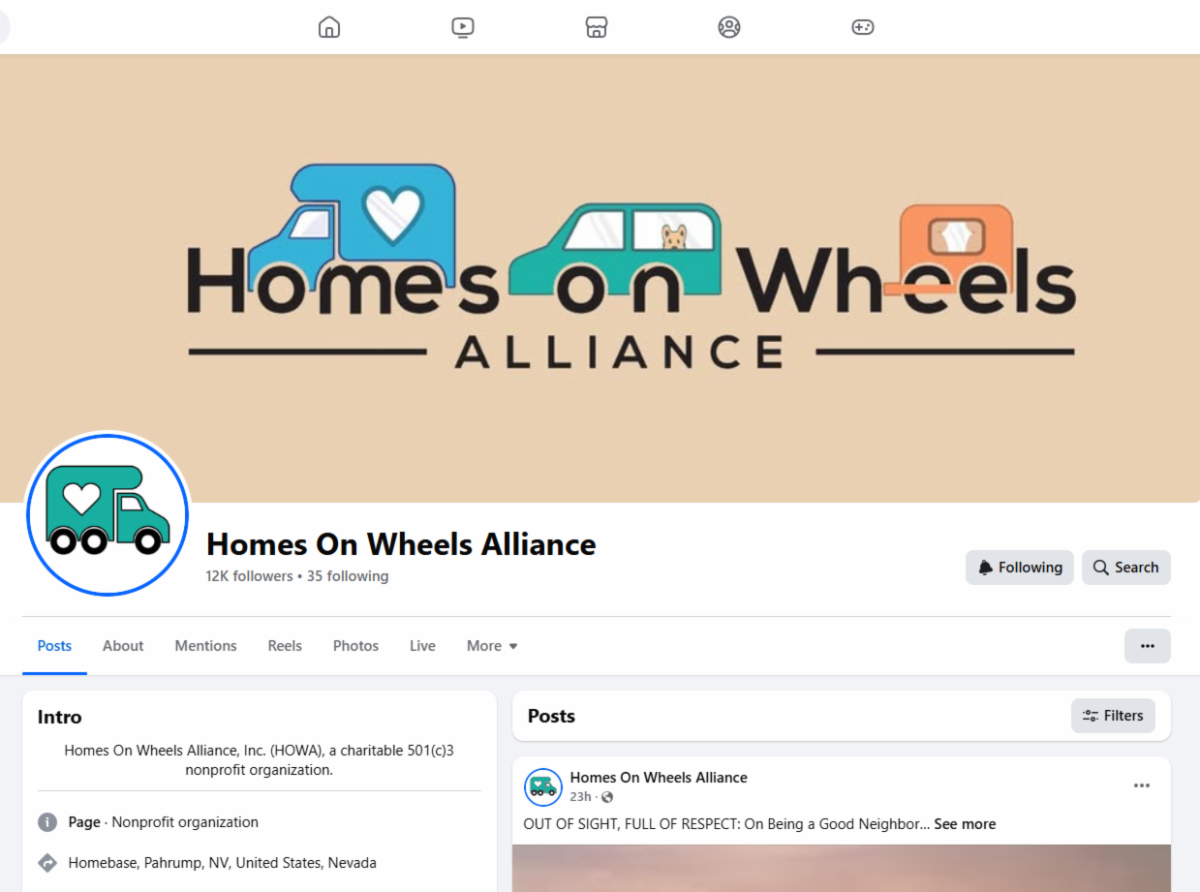
Task: Click the post's three-dot options icon
Action: (x=1142, y=786)
